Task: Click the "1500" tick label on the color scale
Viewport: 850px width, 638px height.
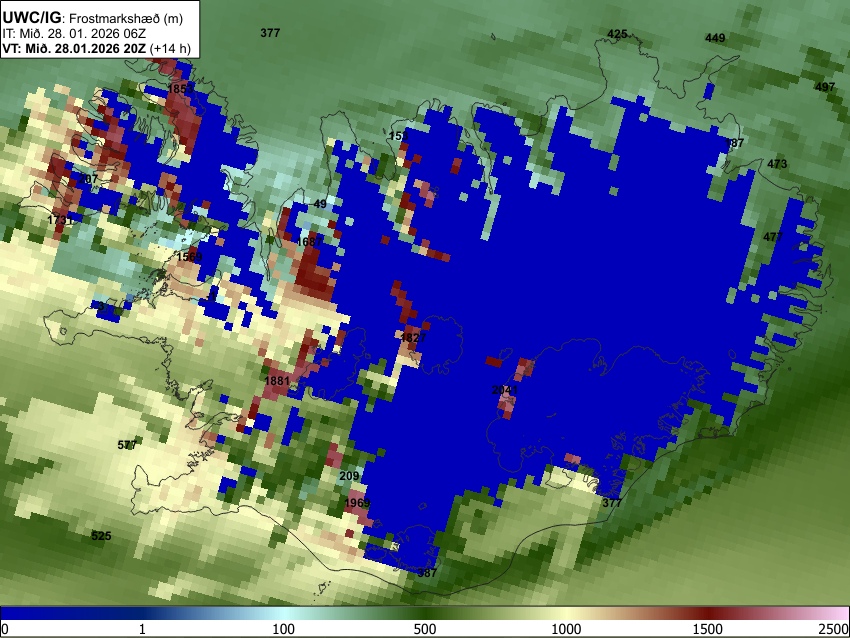Action: coord(708,629)
